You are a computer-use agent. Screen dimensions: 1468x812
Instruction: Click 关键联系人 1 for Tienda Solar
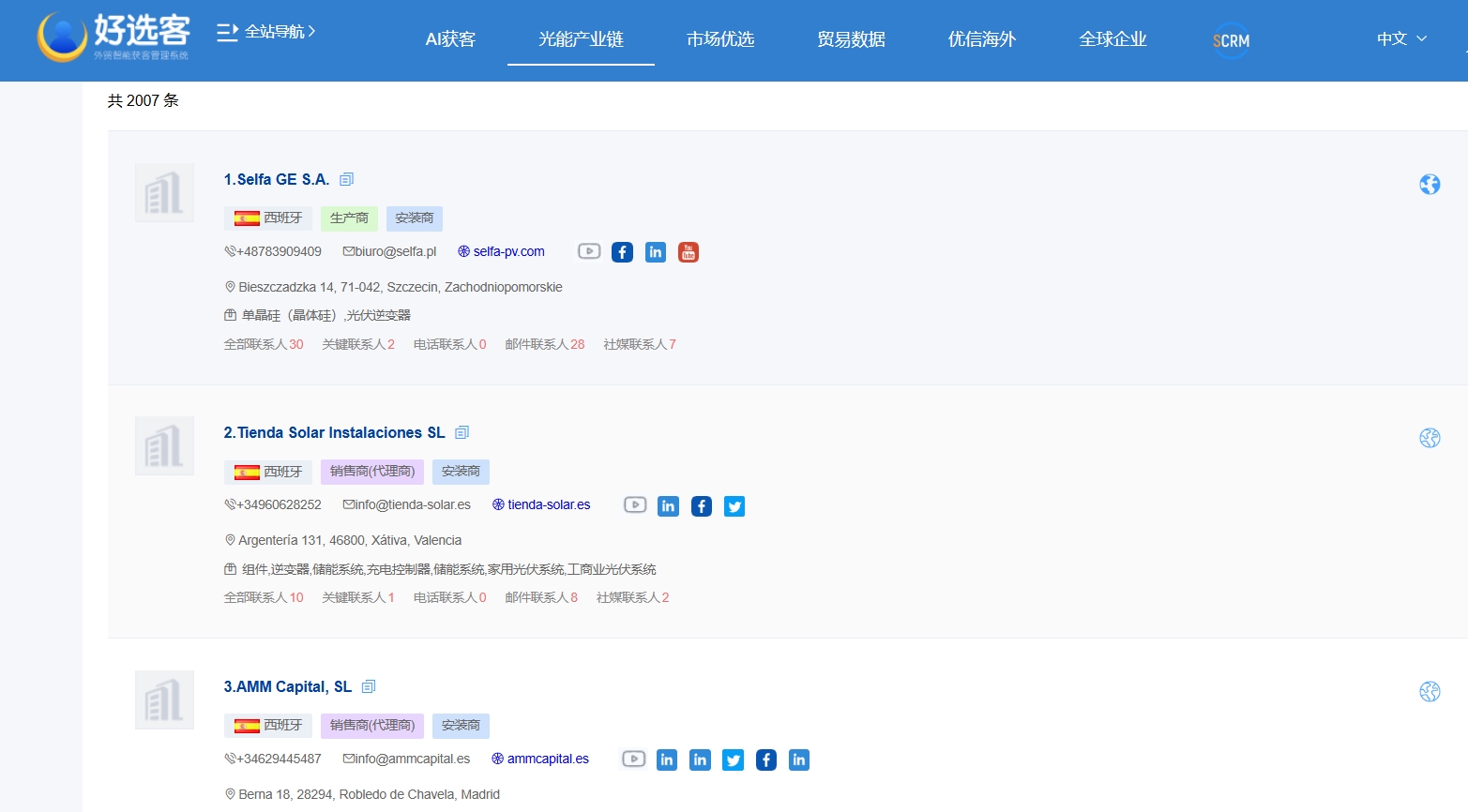coord(358,597)
